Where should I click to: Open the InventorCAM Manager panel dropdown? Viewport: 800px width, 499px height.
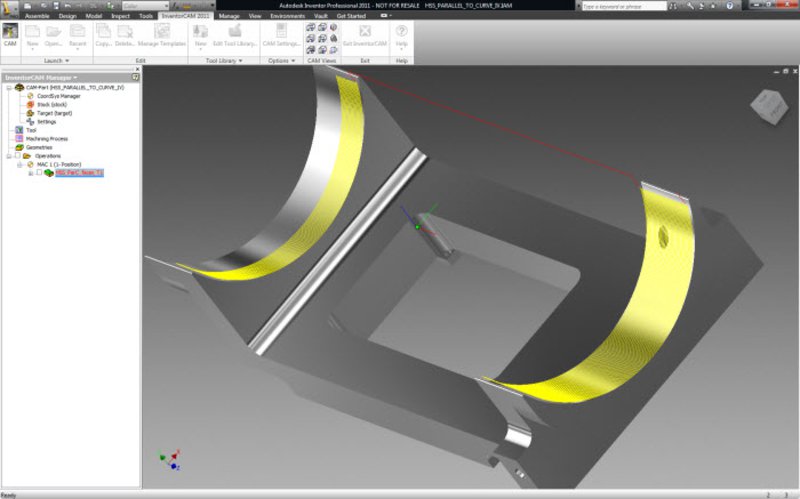coord(76,77)
